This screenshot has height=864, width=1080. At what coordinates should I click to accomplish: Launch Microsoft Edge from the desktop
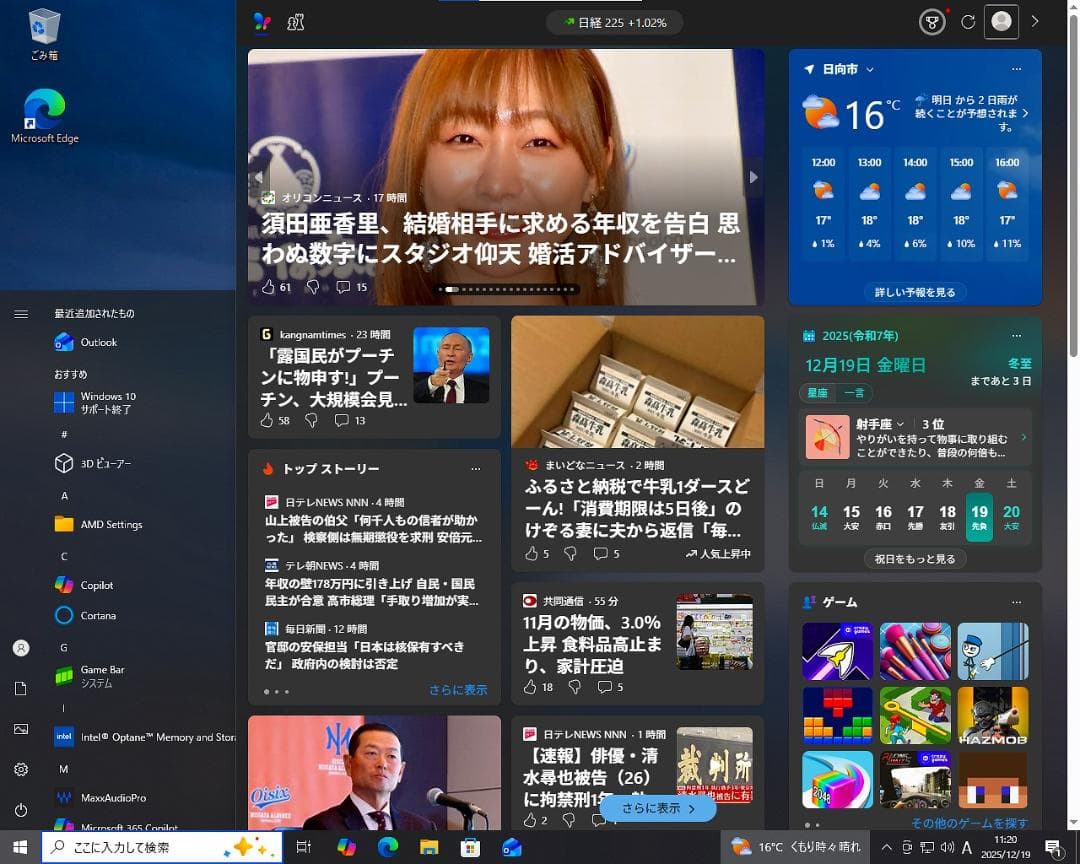coord(43,105)
